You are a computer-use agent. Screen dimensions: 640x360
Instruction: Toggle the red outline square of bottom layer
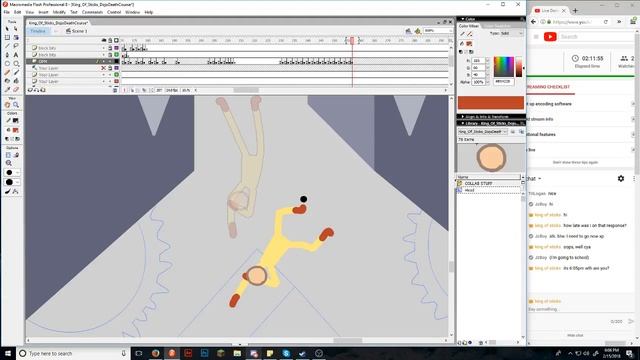click(x=116, y=81)
